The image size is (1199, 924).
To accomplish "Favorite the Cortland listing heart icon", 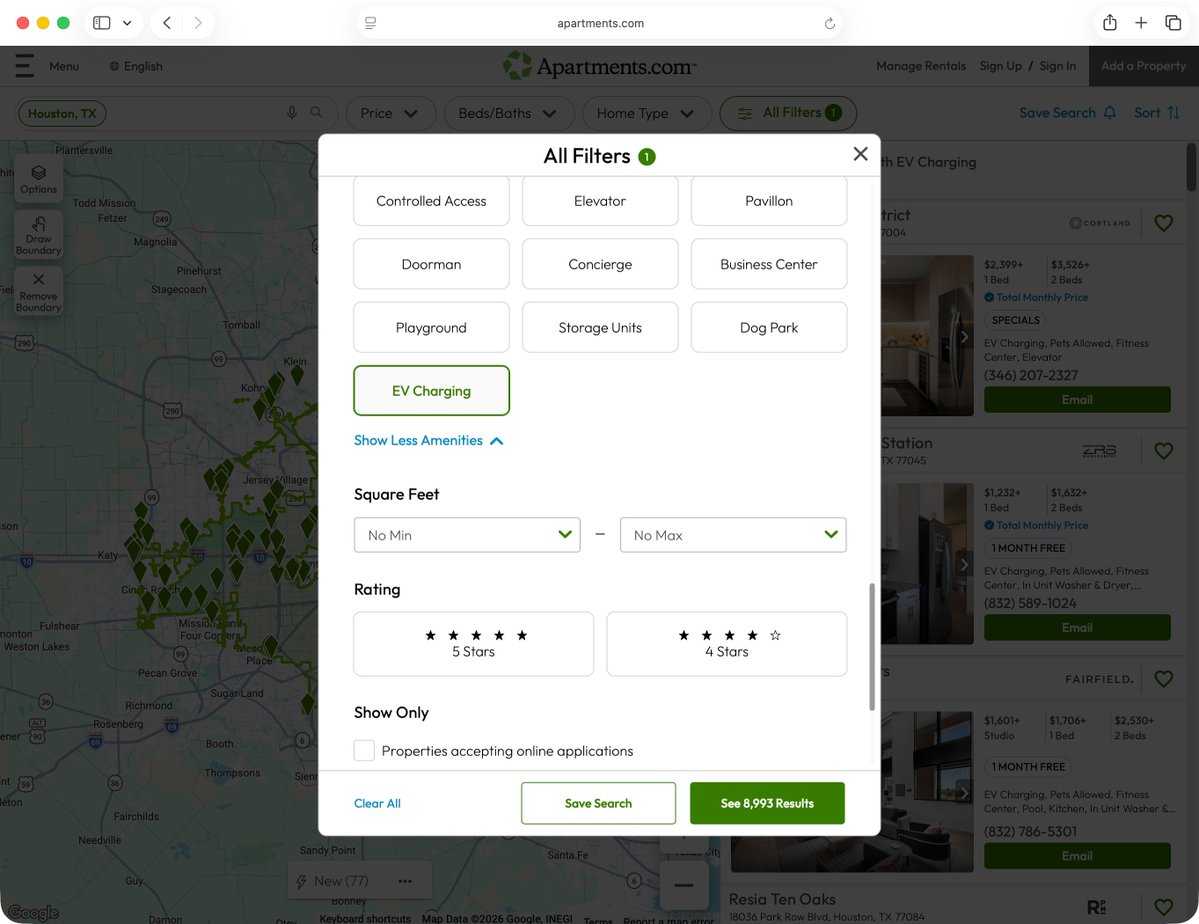I will pos(1163,223).
